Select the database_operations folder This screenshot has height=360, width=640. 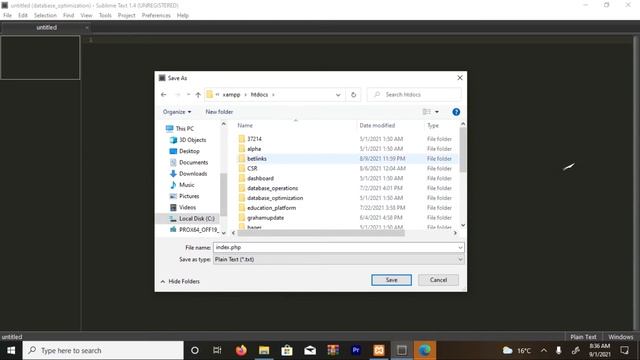pos(273,188)
